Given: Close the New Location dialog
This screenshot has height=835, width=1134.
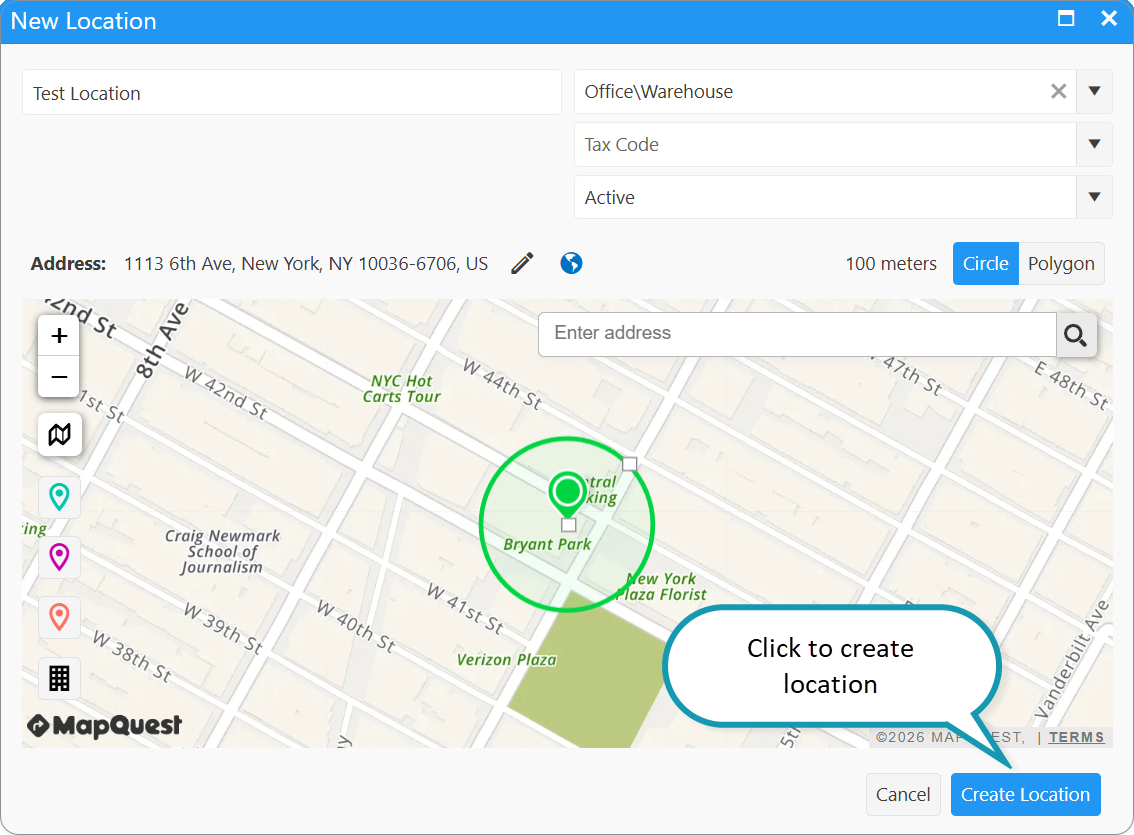Looking at the screenshot, I should coord(1109,19).
